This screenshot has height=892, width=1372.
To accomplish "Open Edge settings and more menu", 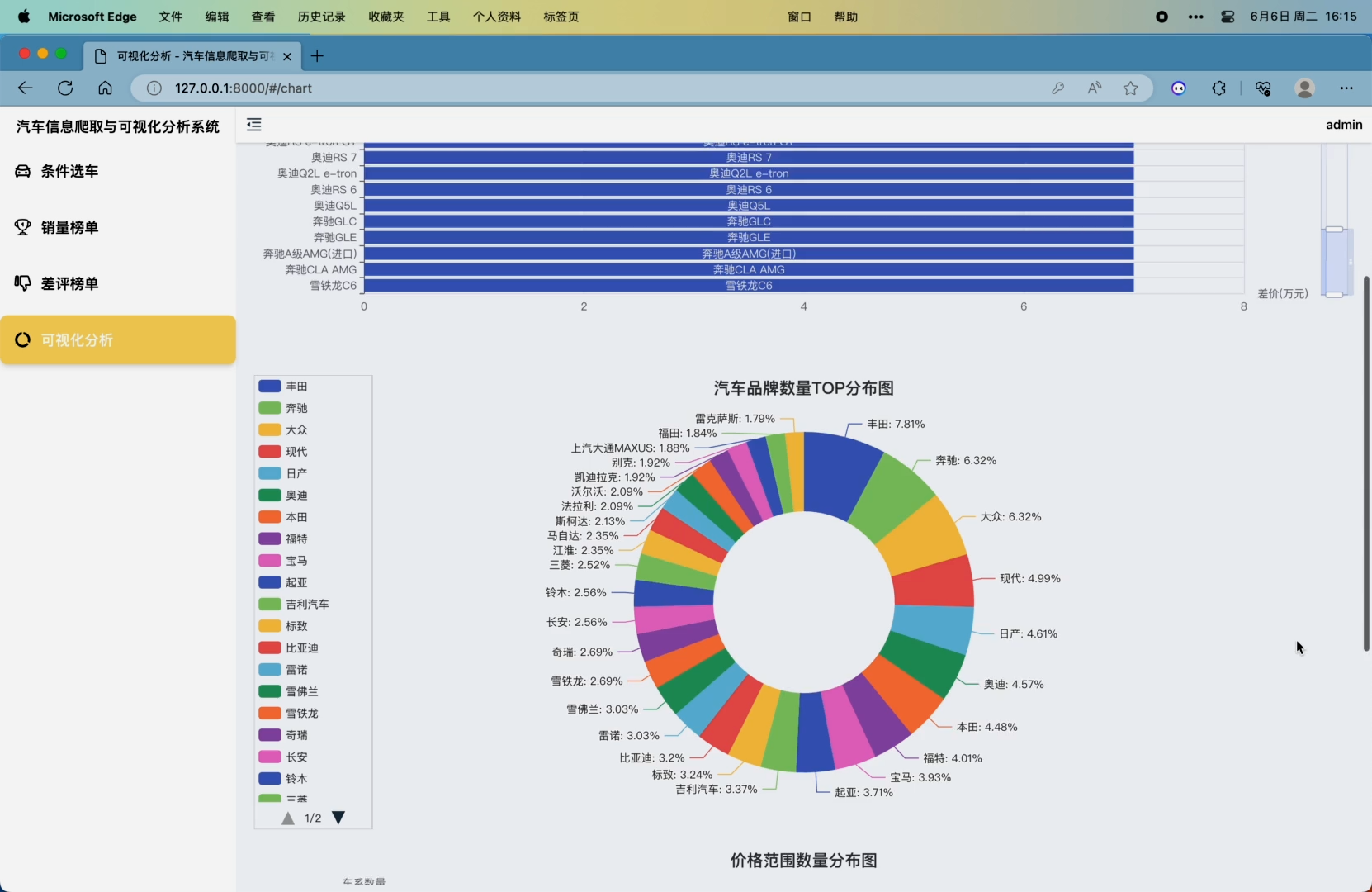I will [x=1346, y=88].
